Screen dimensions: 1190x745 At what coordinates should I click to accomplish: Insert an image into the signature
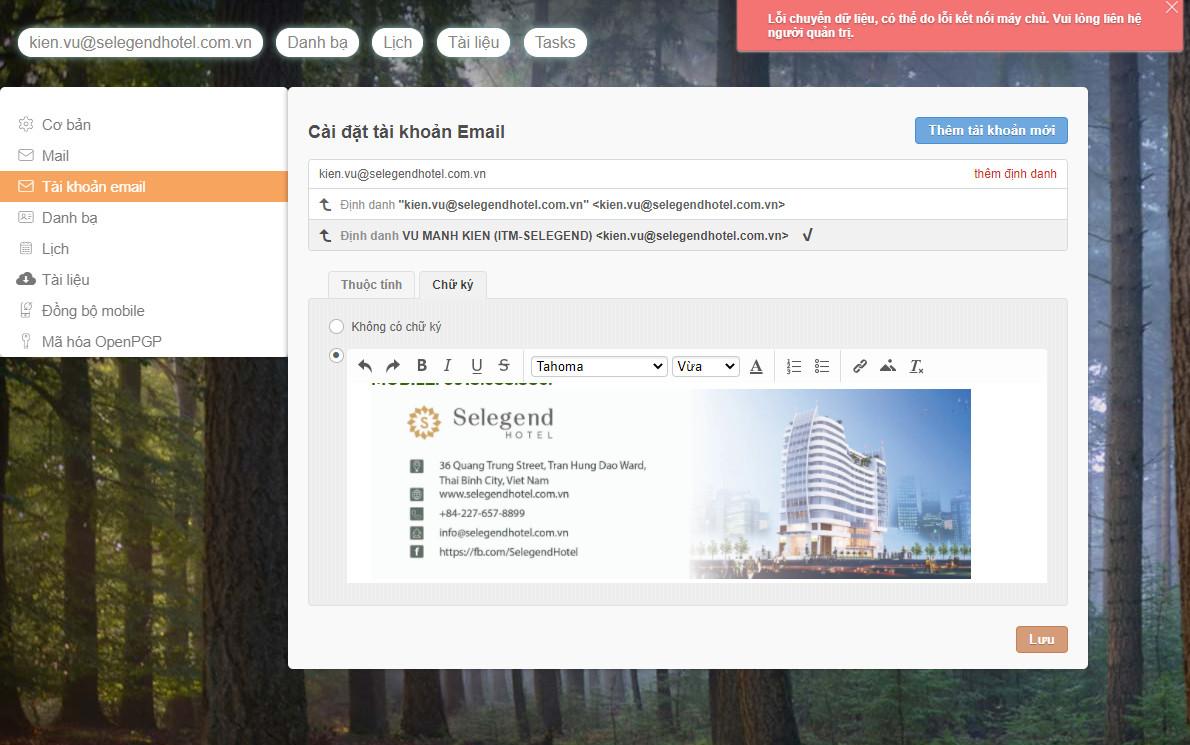click(x=888, y=366)
